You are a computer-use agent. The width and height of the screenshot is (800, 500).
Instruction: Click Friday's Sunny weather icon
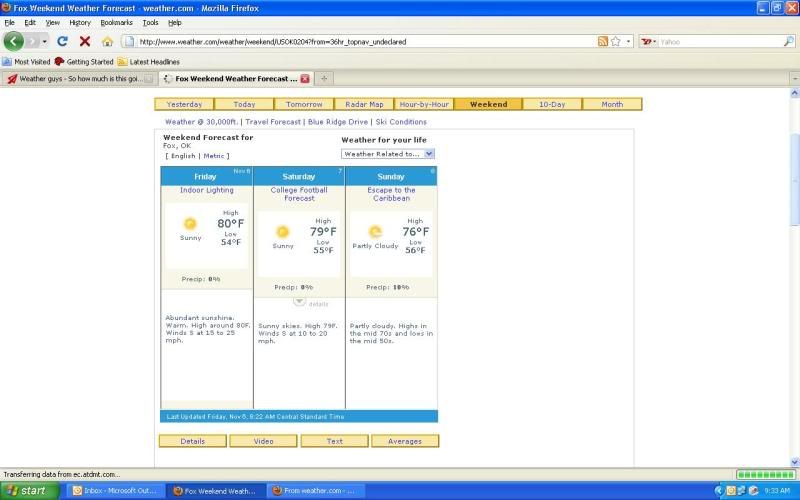click(x=190, y=223)
